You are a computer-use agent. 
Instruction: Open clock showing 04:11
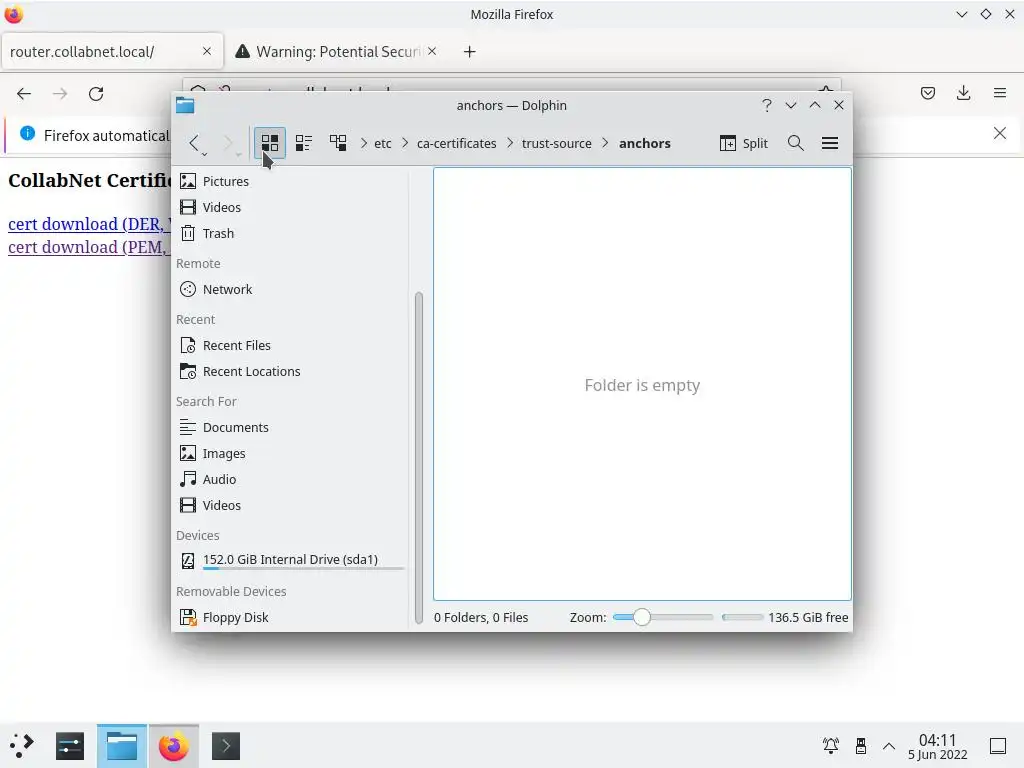click(938, 746)
